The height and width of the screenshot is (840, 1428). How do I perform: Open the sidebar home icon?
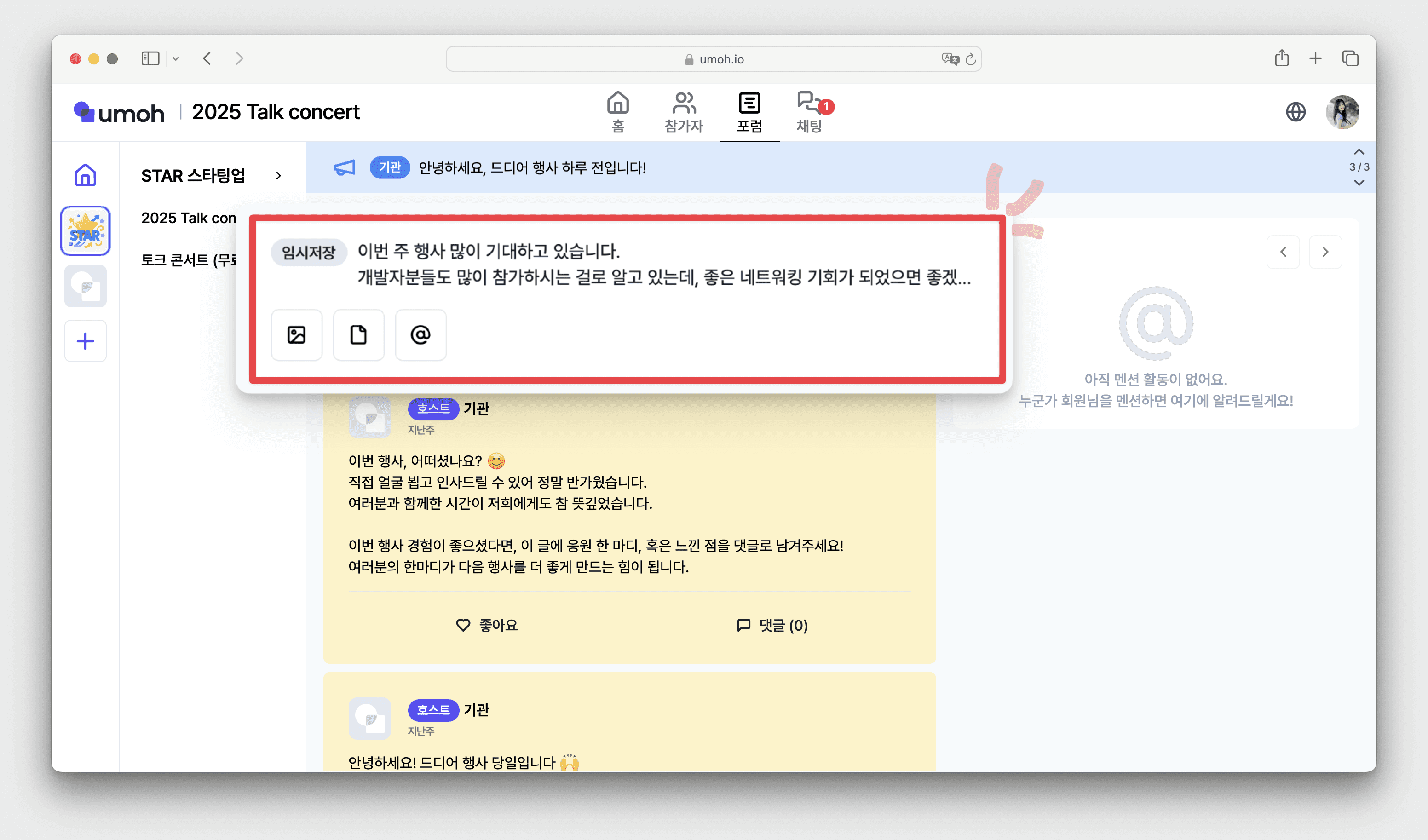pyautogui.click(x=85, y=175)
